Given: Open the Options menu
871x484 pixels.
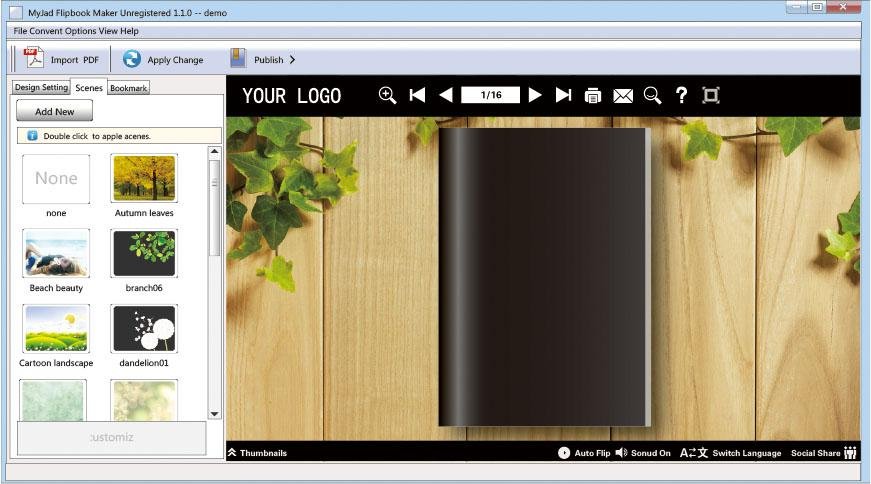Looking at the screenshot, I should tap(81, 31).
